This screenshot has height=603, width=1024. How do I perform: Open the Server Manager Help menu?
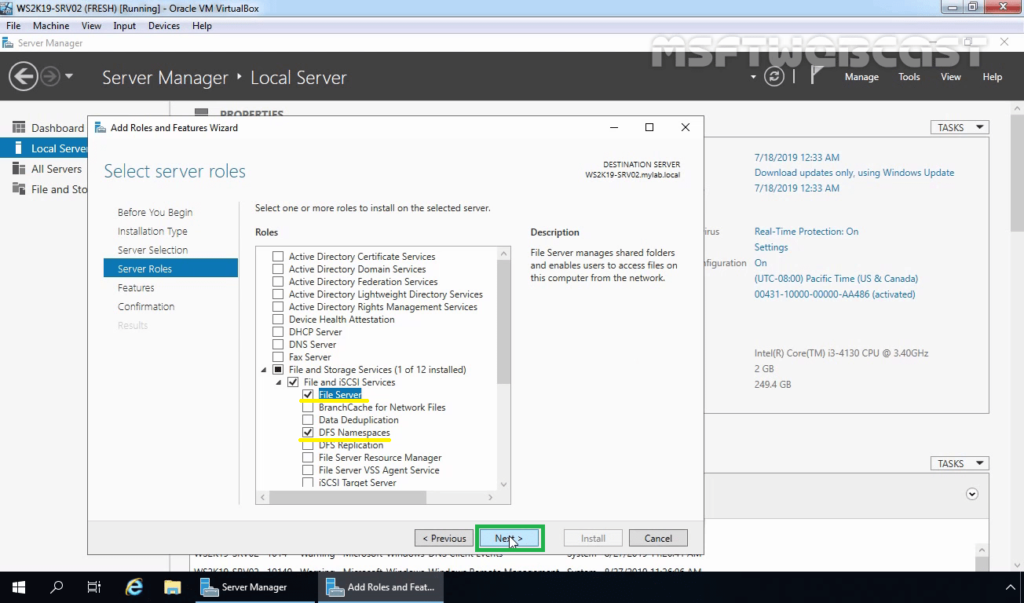click(992, 76)
